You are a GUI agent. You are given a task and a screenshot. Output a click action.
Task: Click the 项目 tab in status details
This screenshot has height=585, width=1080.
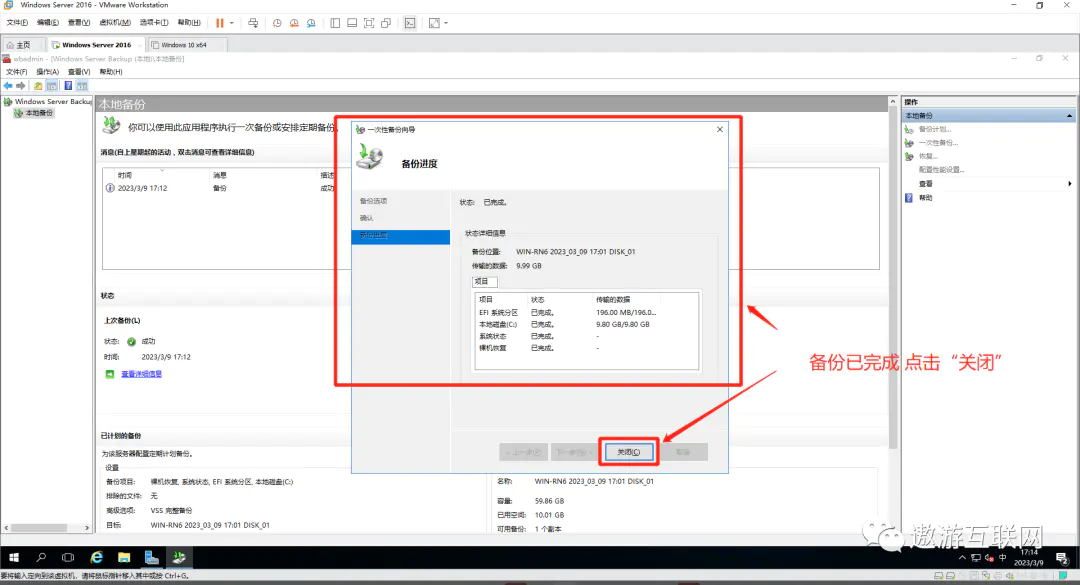click(484, 281)
